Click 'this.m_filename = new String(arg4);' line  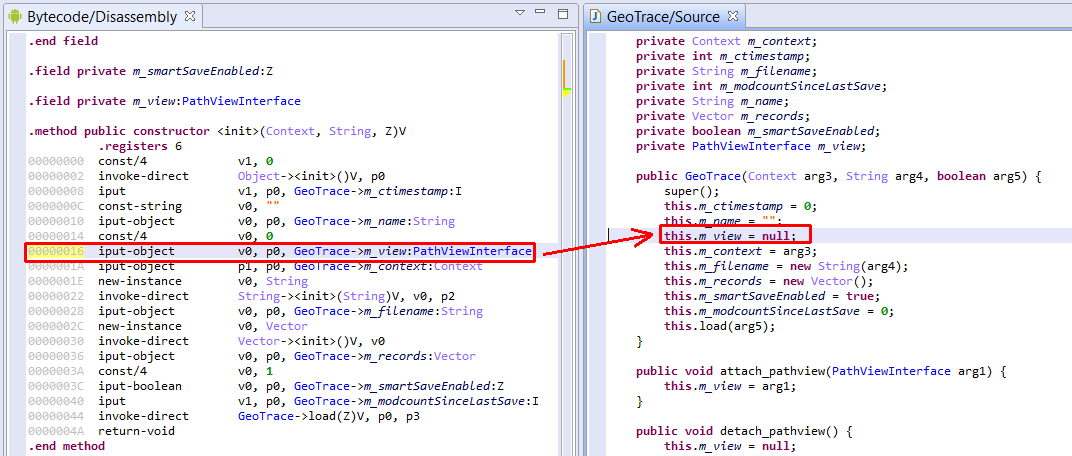pyautogui.click(x=786, y=267)
